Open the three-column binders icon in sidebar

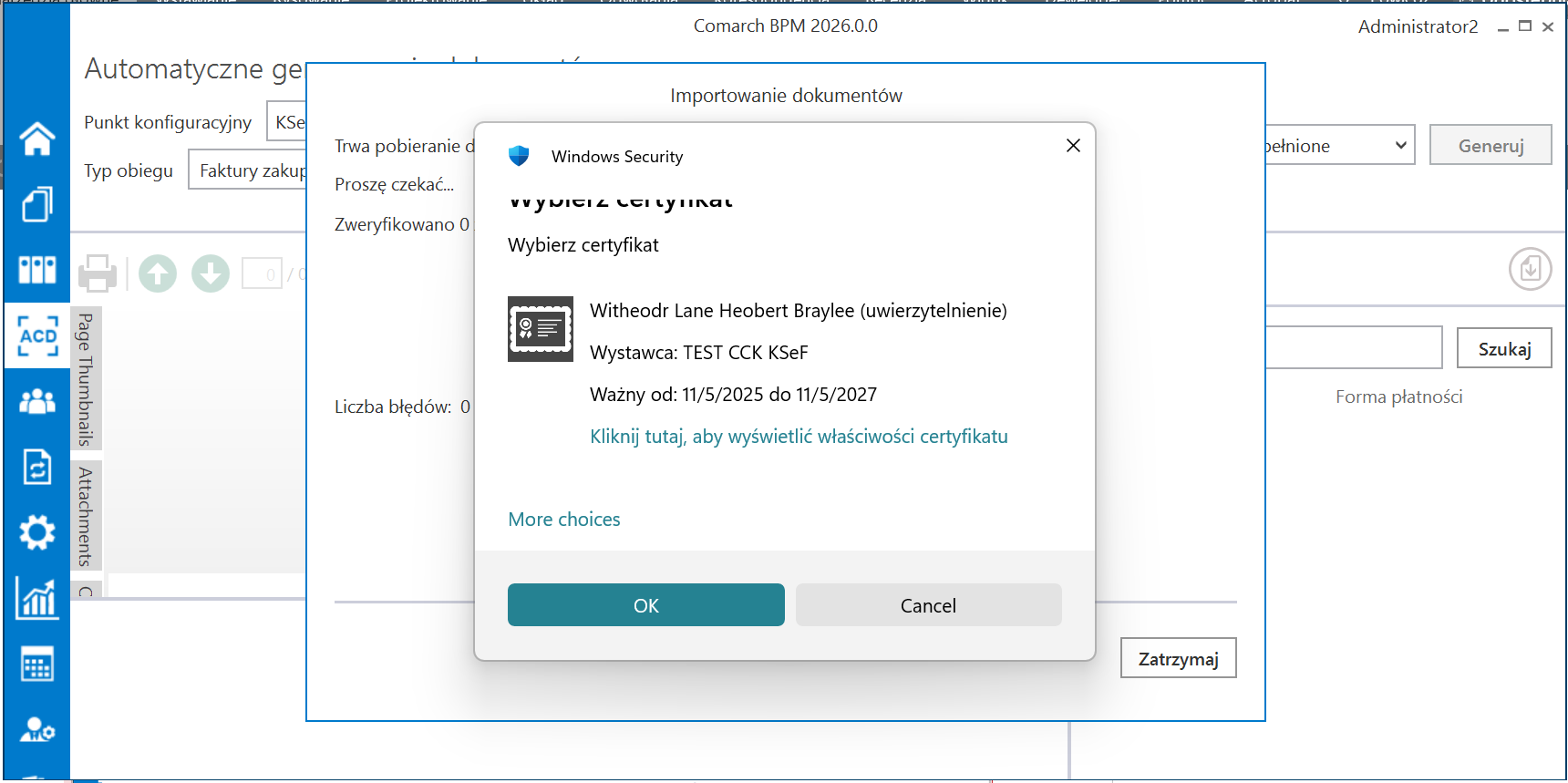coord(37,270)
